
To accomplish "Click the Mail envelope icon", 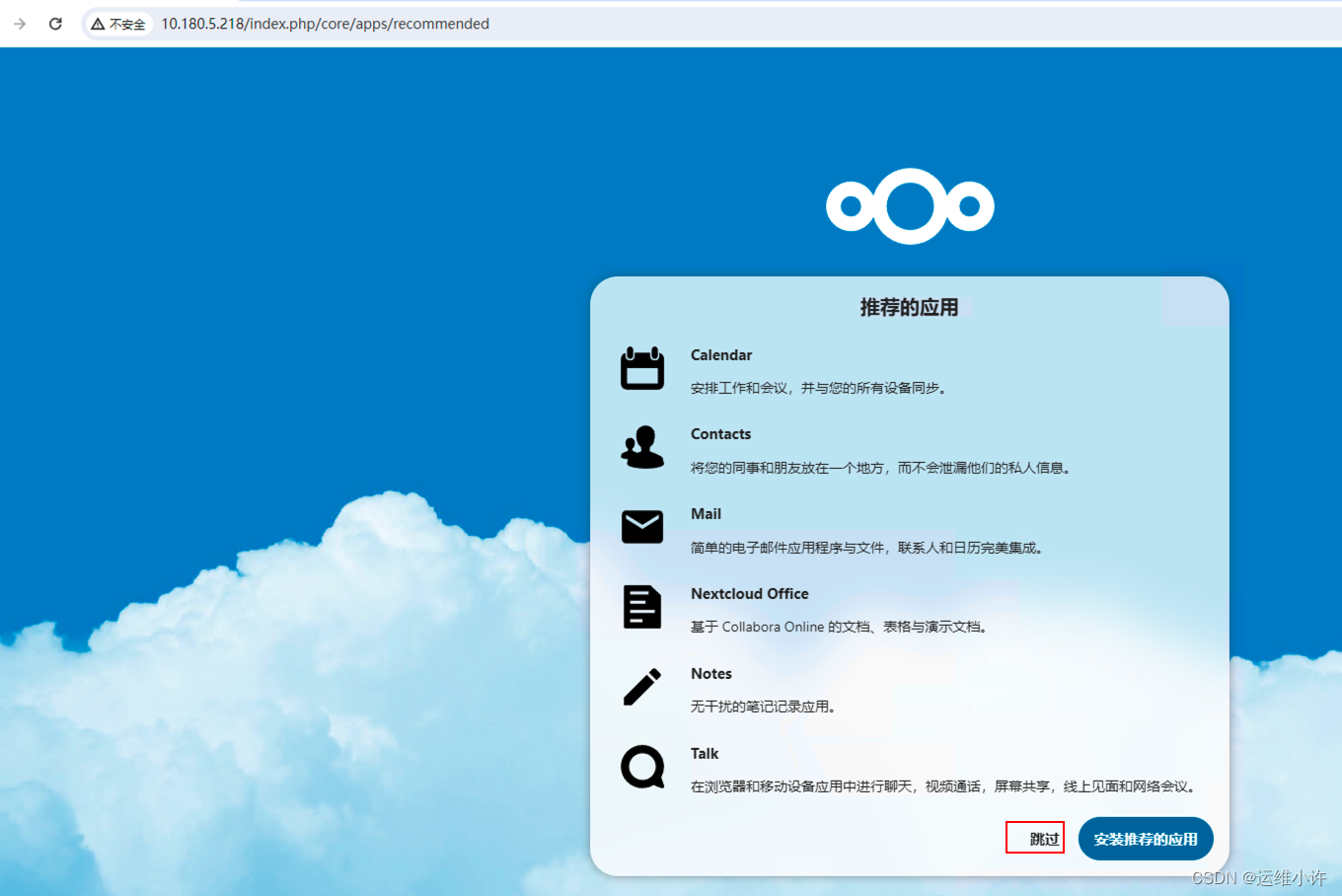I will point(642,527).
